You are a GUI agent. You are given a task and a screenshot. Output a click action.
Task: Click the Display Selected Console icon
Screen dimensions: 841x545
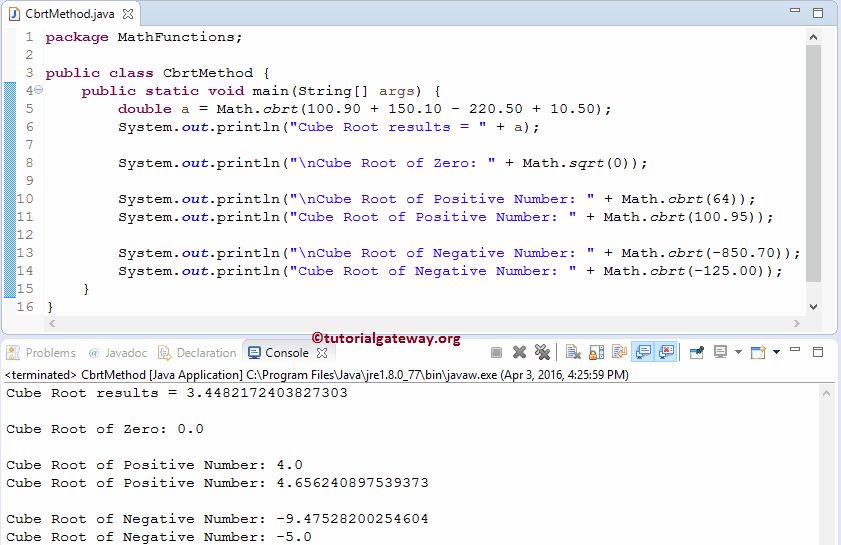point(720,352)
